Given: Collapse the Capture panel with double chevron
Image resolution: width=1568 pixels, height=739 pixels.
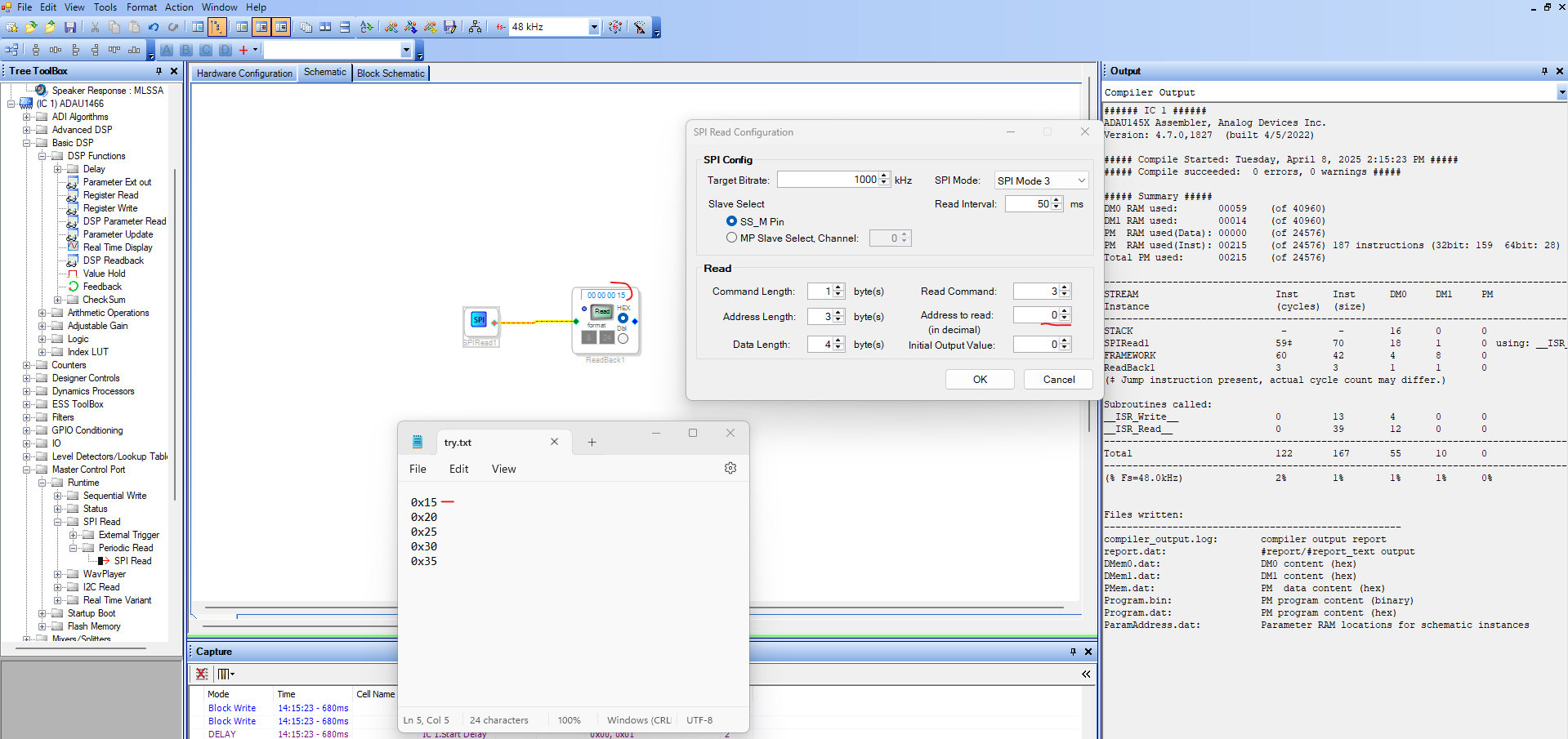Looking at the screenshot, I should coord(1086,674).
